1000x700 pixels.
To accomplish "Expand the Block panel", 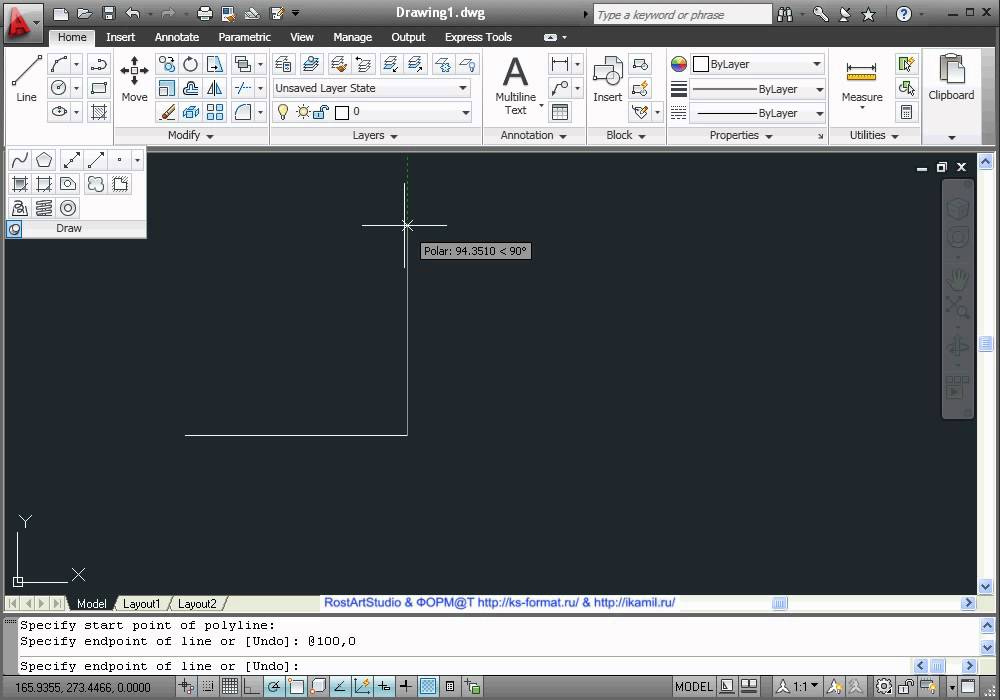I will click(626, 135).
